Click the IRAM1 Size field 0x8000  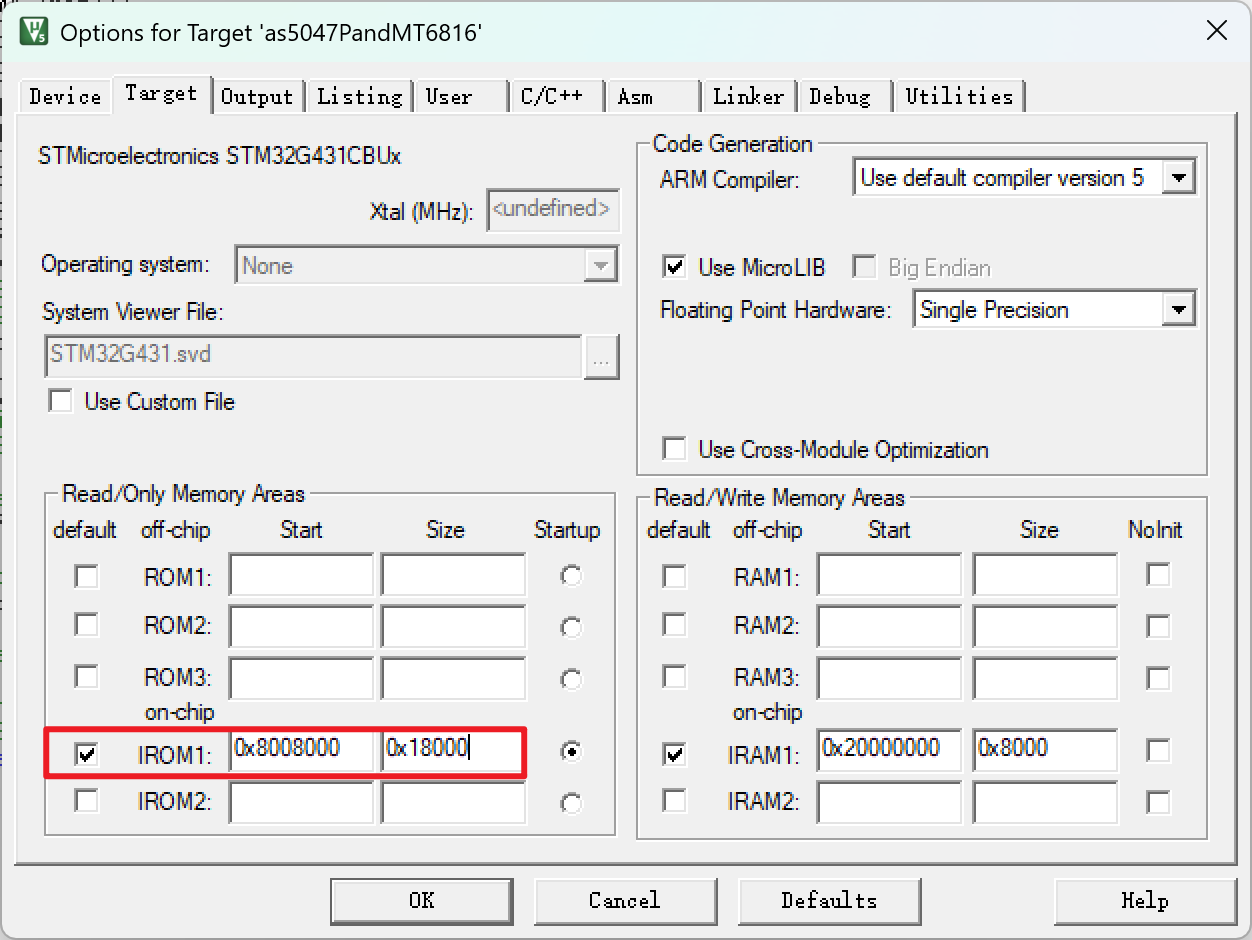click(x=1045, y=751)
